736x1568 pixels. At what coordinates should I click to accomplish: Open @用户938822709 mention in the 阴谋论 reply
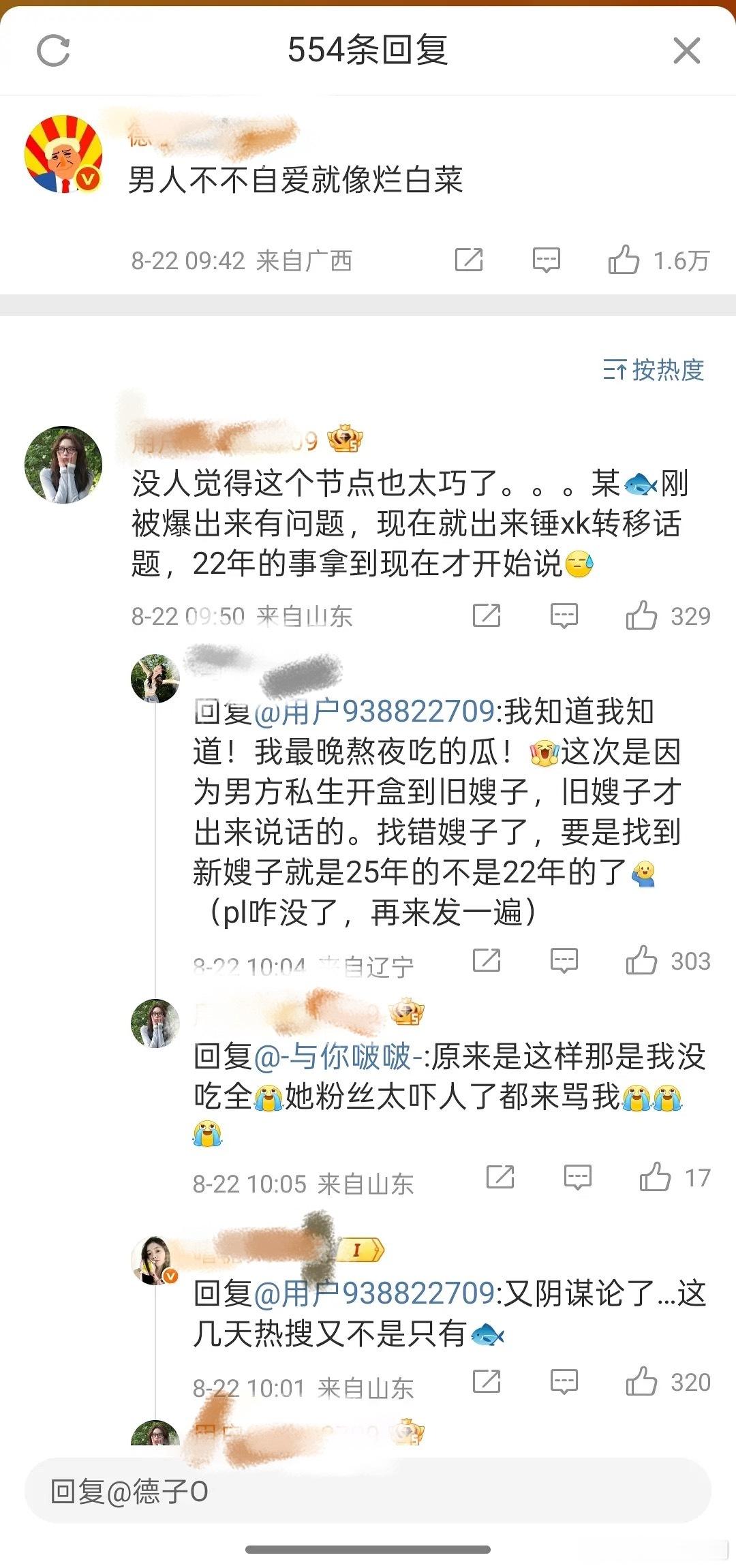374,1293
